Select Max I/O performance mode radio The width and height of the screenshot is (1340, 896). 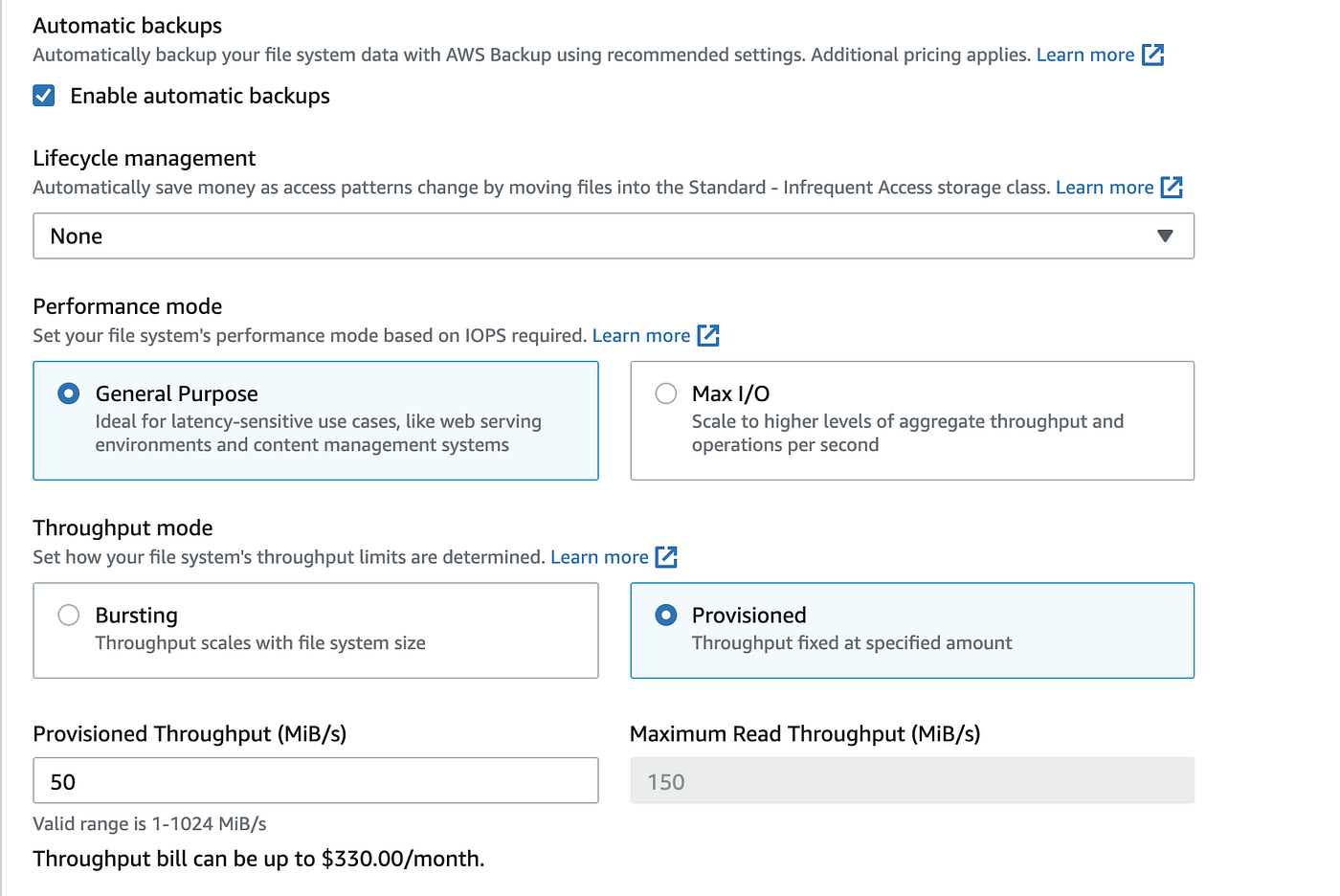666,394
